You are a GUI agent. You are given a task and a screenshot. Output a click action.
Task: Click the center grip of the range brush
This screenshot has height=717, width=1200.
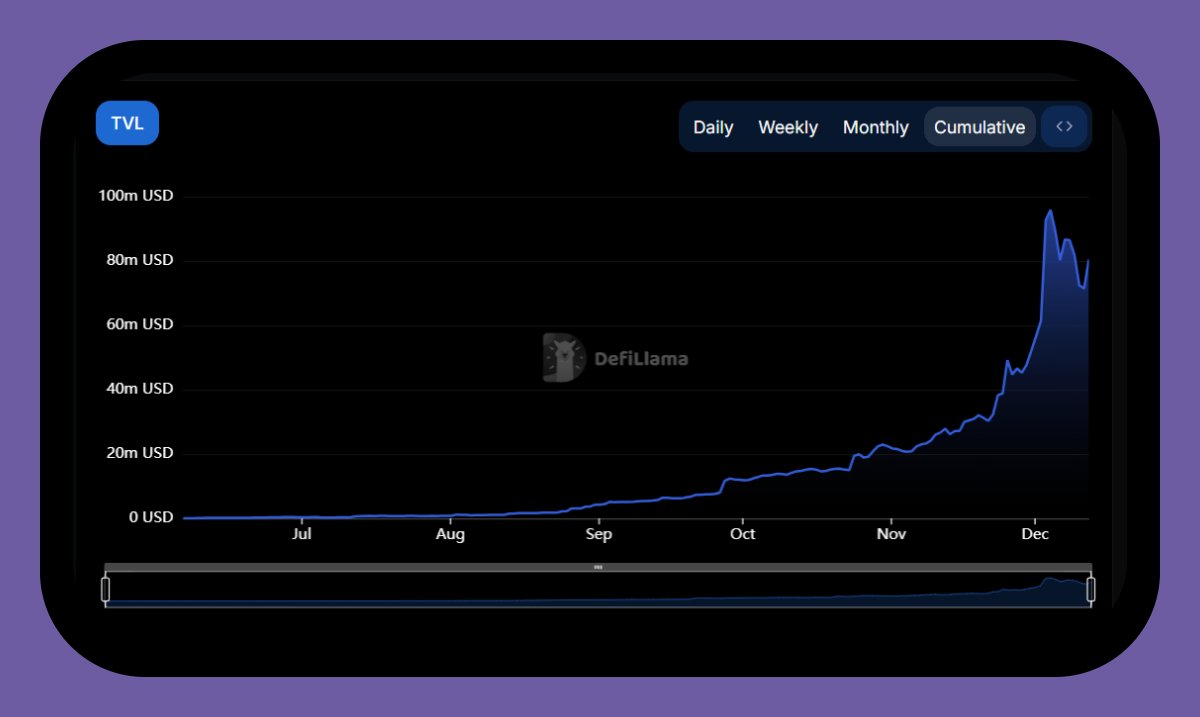click(597, 566)
